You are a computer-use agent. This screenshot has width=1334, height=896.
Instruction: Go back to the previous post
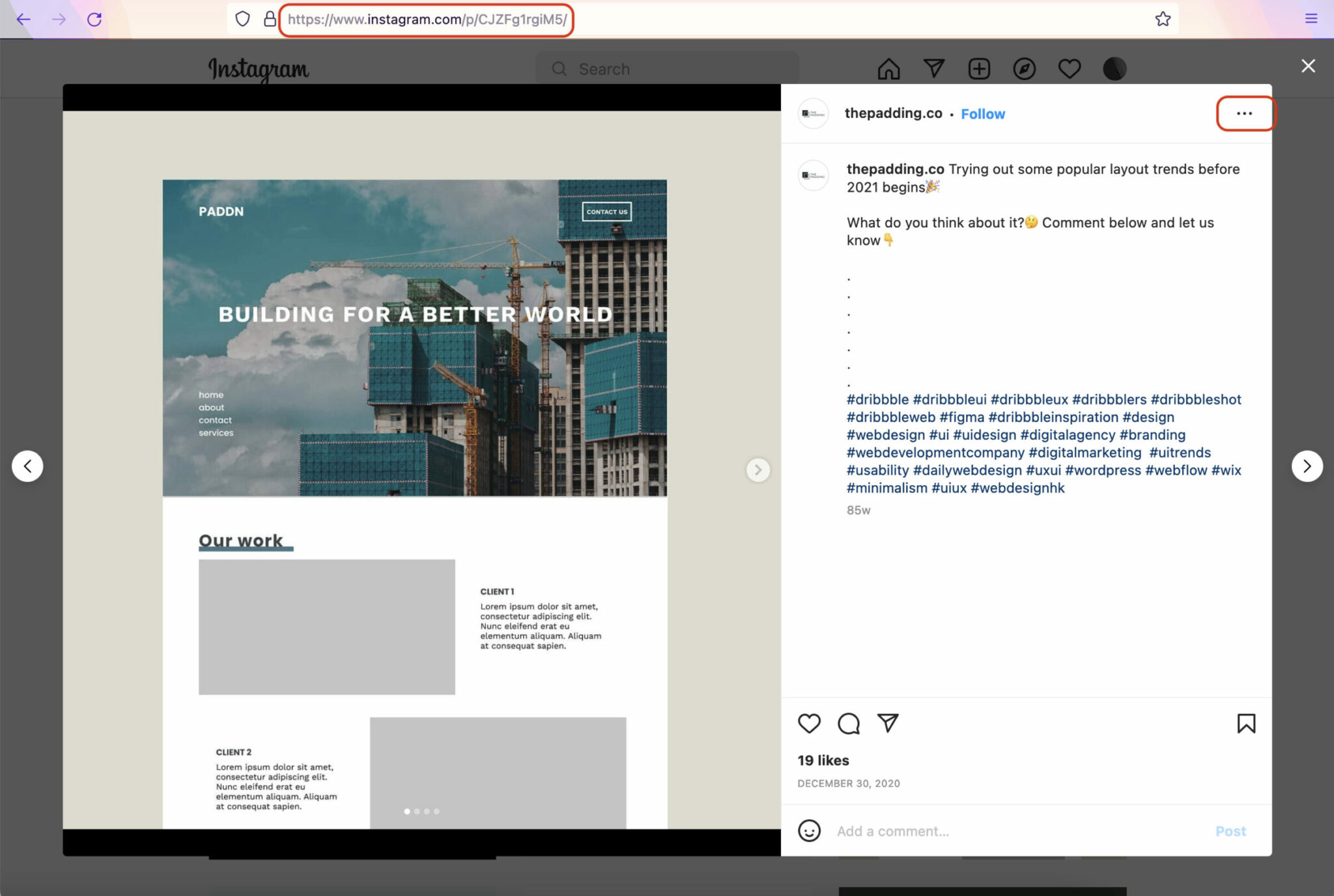(x=28, y=466)
